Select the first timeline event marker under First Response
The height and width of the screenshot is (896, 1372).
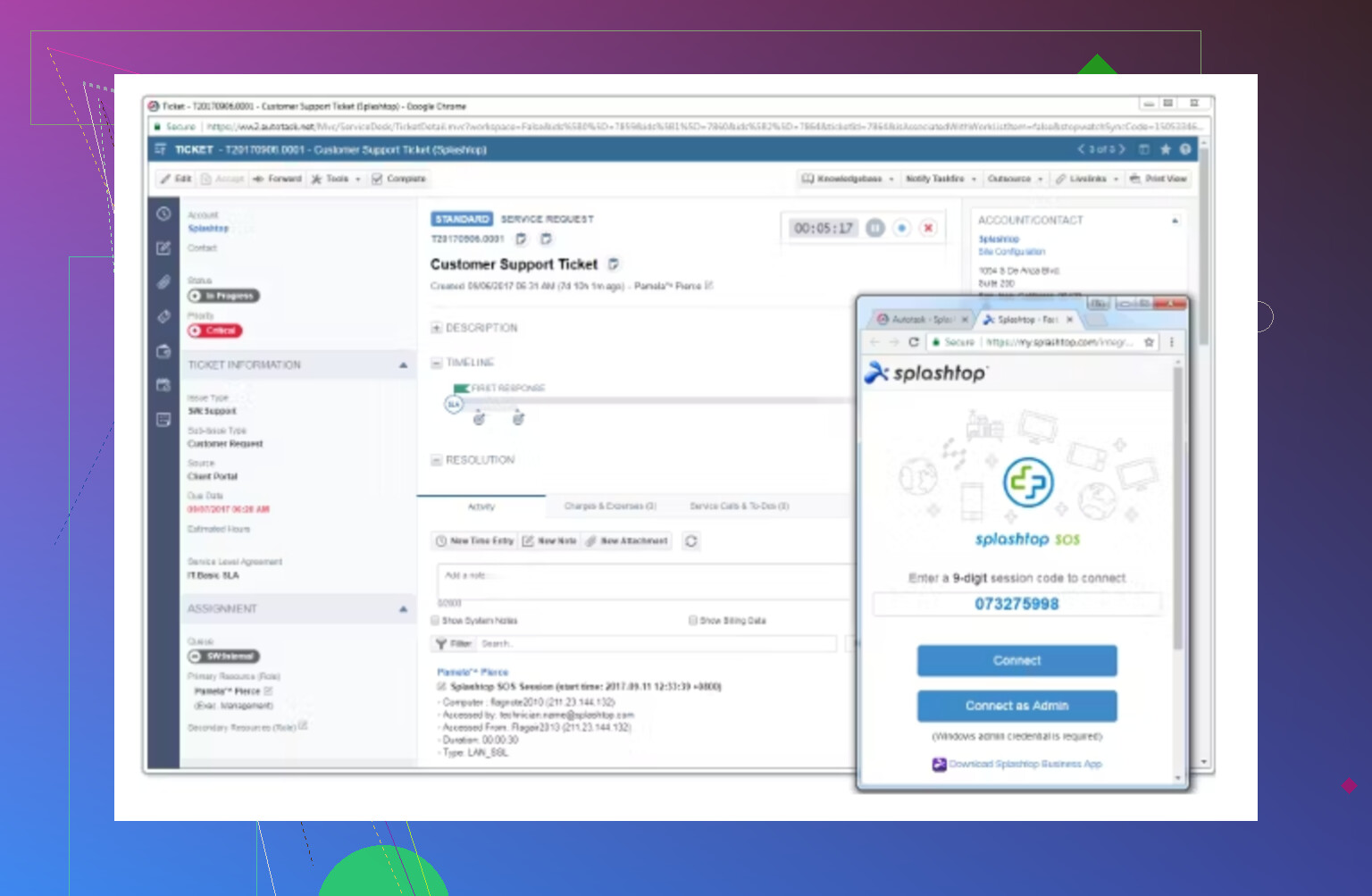479,418
